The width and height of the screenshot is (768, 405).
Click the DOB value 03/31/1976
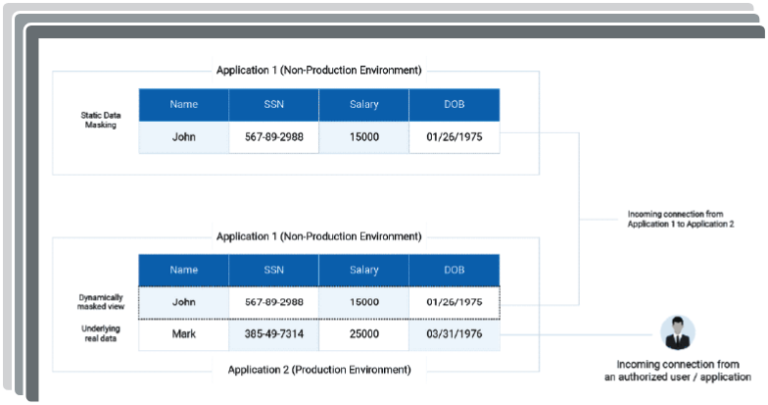pyautogui.click(x=453, y=334)
